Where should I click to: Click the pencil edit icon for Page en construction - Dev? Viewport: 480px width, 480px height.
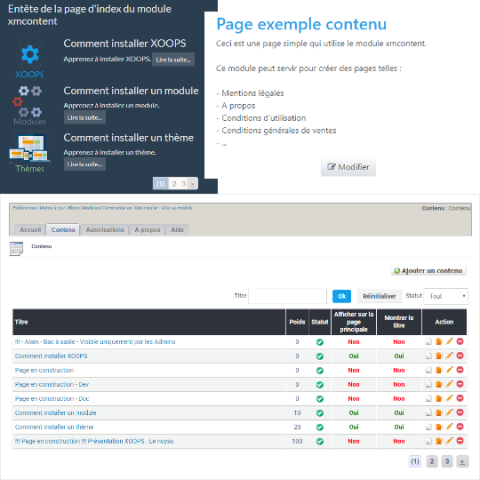click(x=449, y=384)
